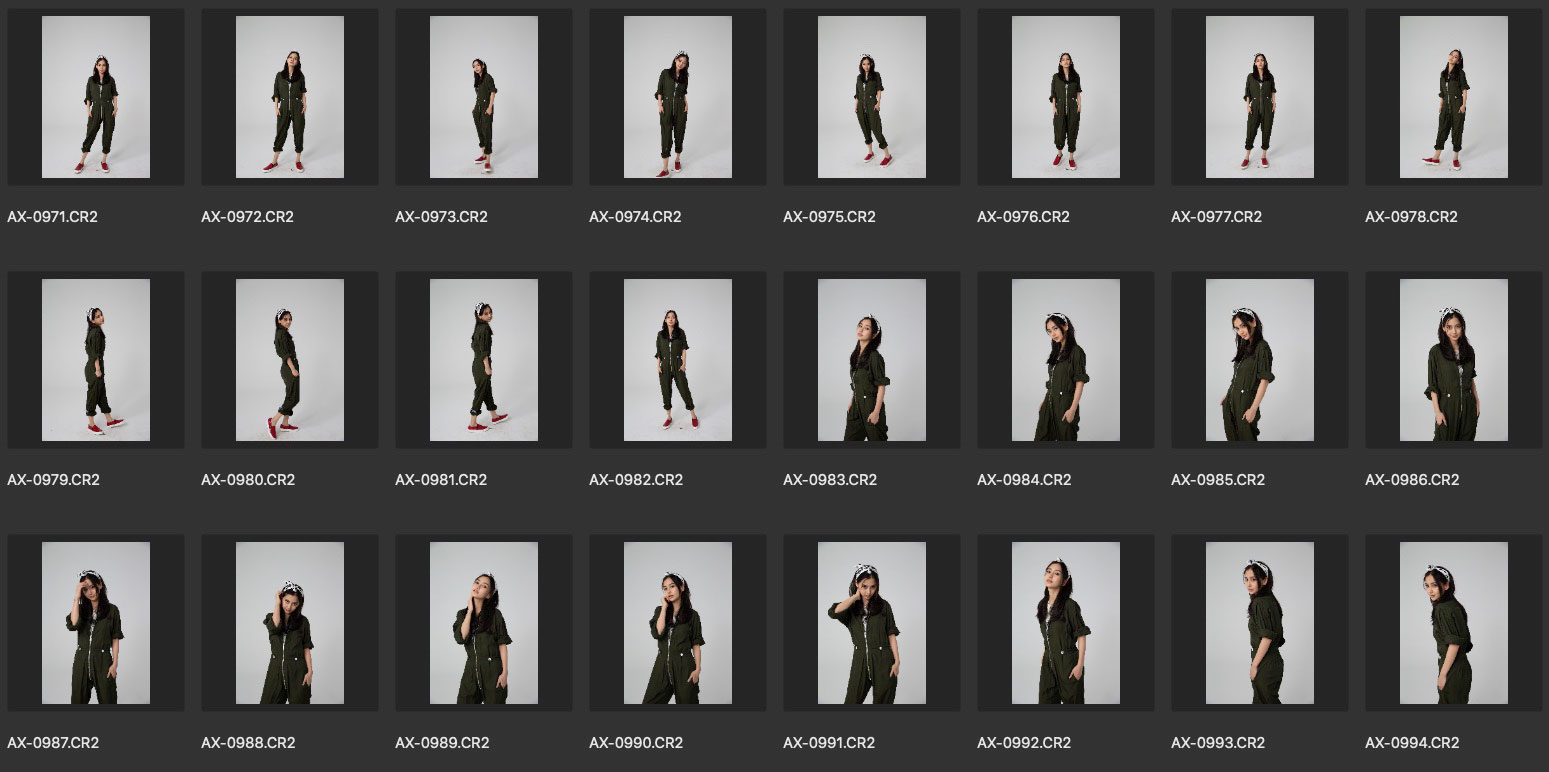Open the AX-0973.CR2 image thumbnail
The image size is (1549, 772).
484,97
